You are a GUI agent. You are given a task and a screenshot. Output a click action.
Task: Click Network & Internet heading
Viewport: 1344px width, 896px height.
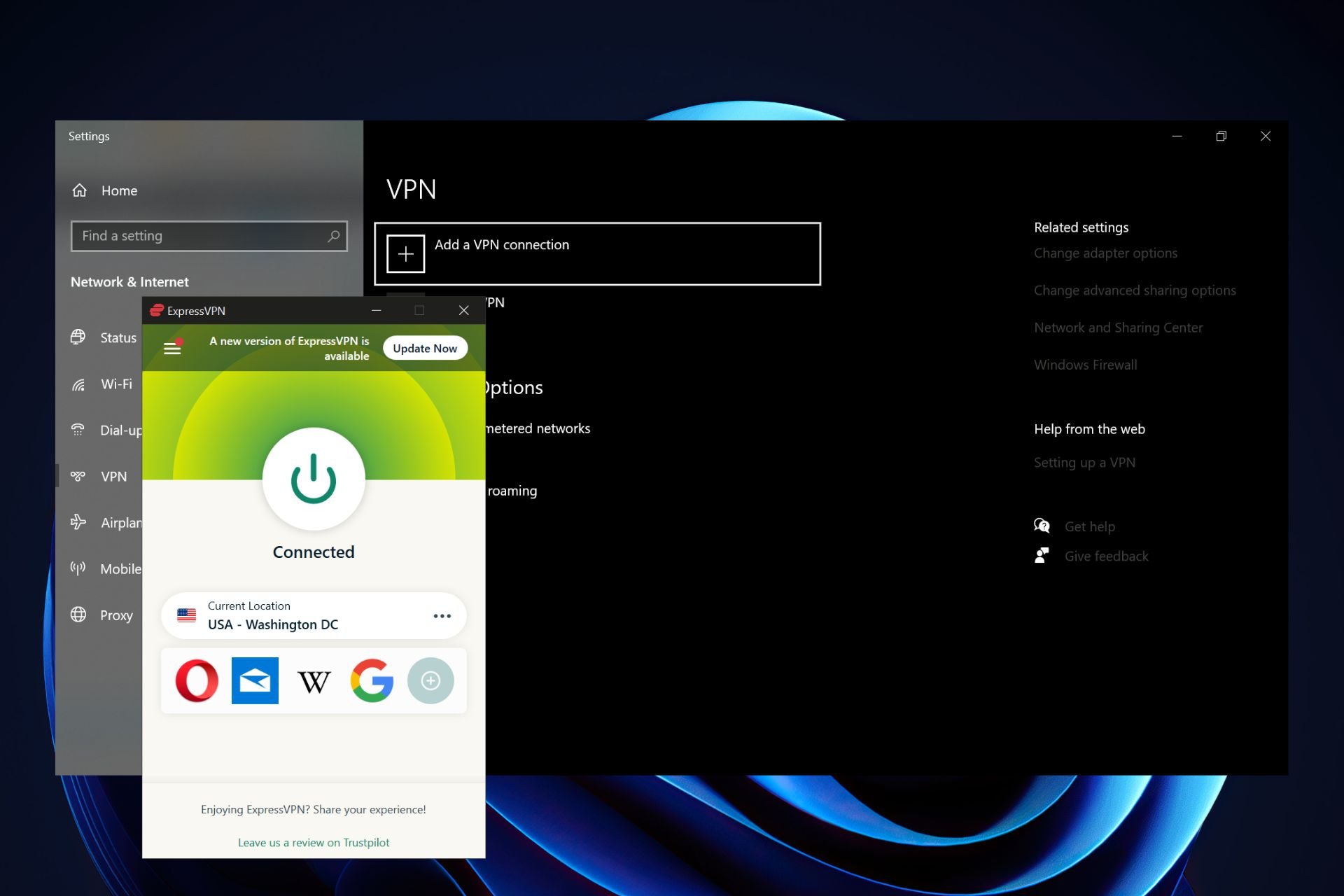click(x=129, y=282)
